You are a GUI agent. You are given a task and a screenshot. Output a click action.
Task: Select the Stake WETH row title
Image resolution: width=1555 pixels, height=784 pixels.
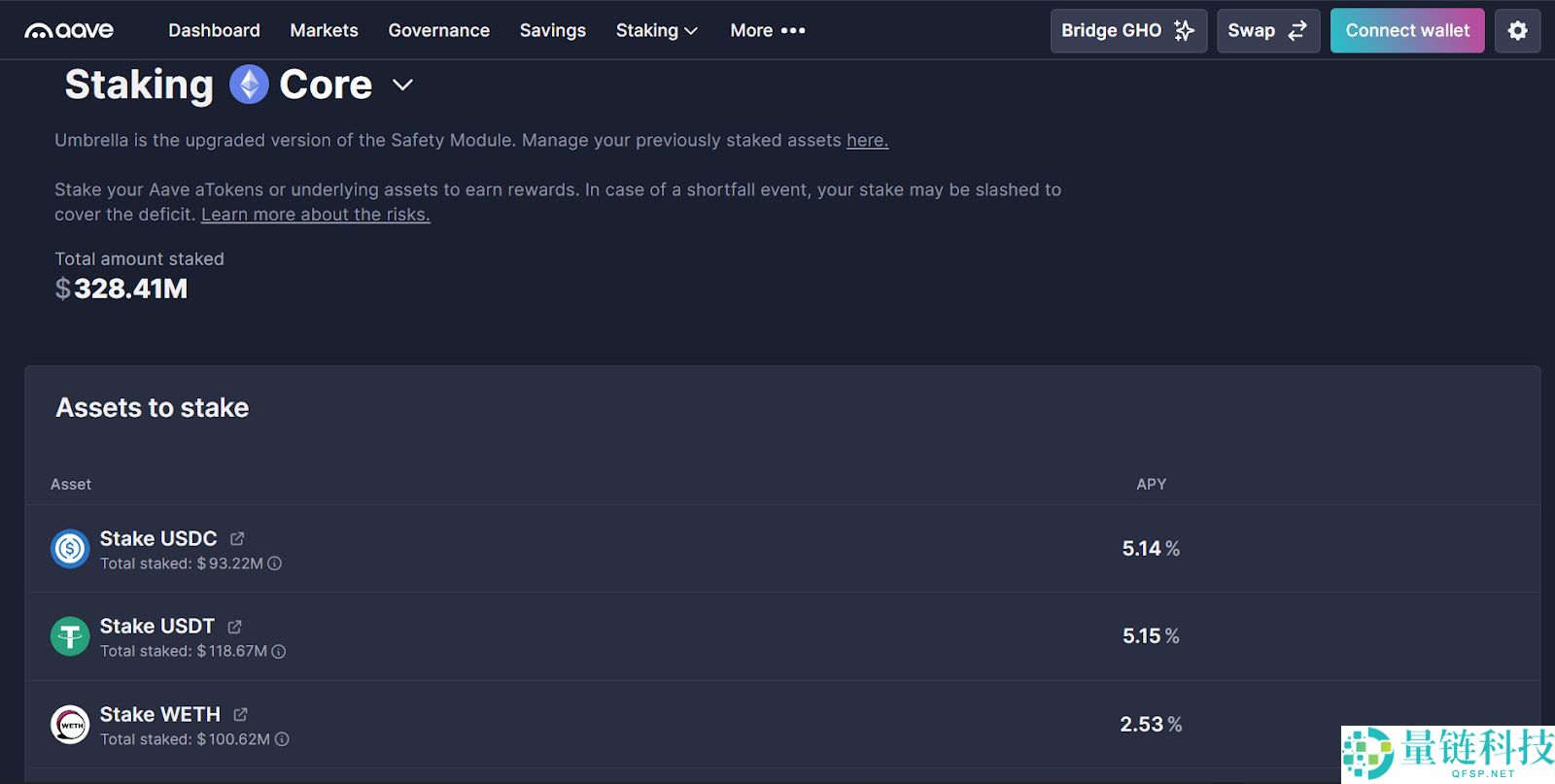point(160,714)
